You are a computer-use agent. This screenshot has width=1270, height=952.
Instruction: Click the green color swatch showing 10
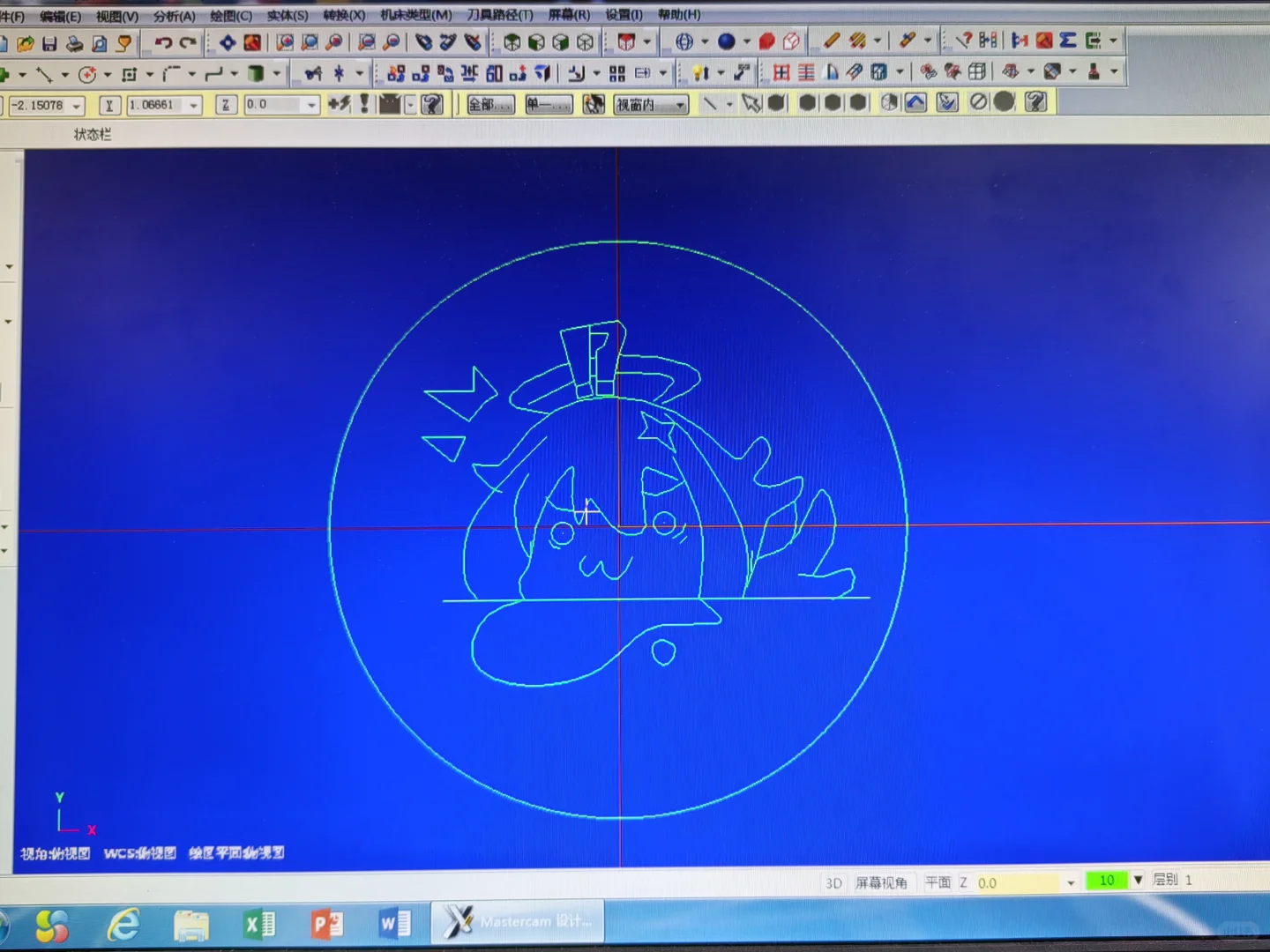click(1107, 881)
